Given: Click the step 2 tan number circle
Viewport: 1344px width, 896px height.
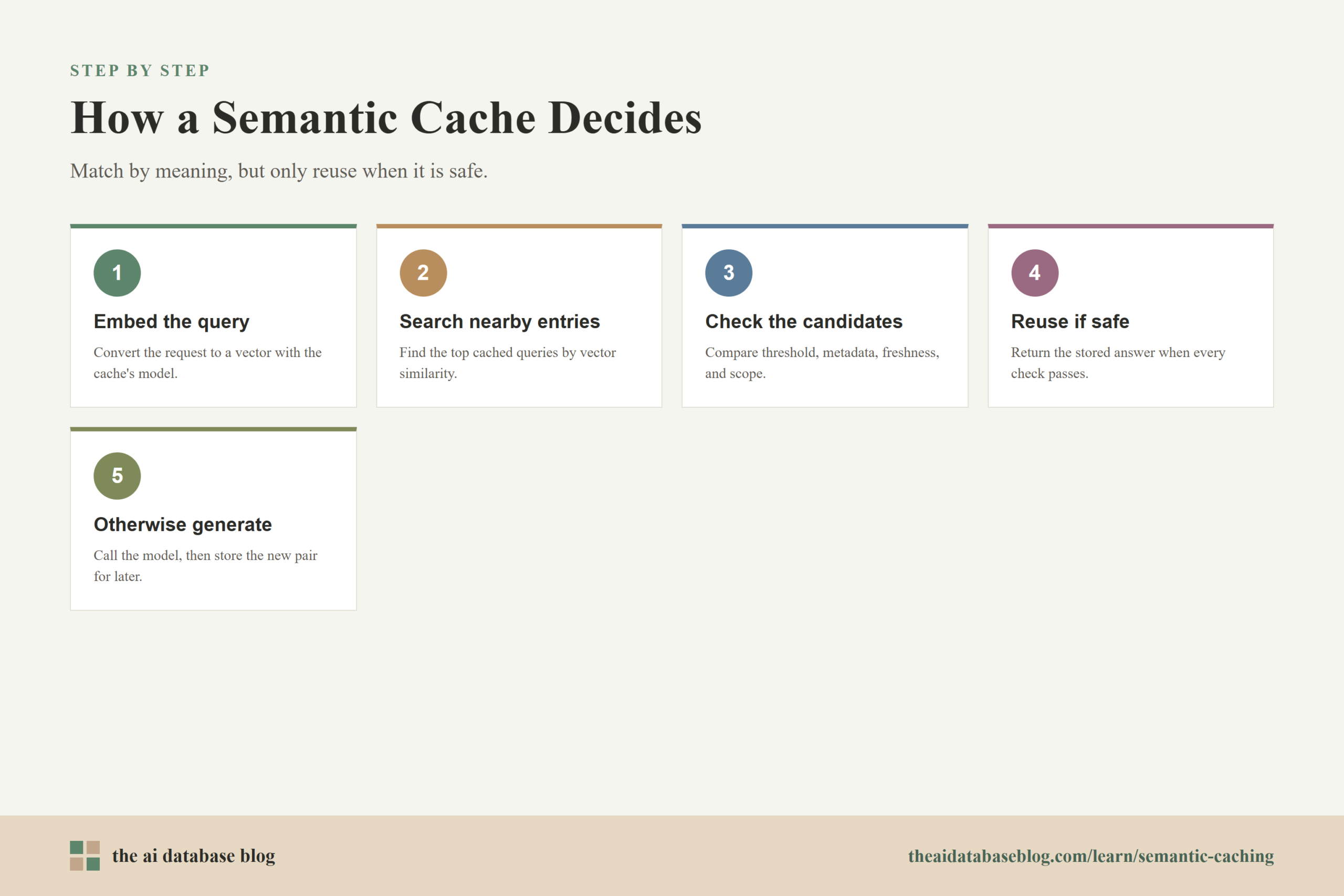Looking at the screenshot, I should point(423,272).
